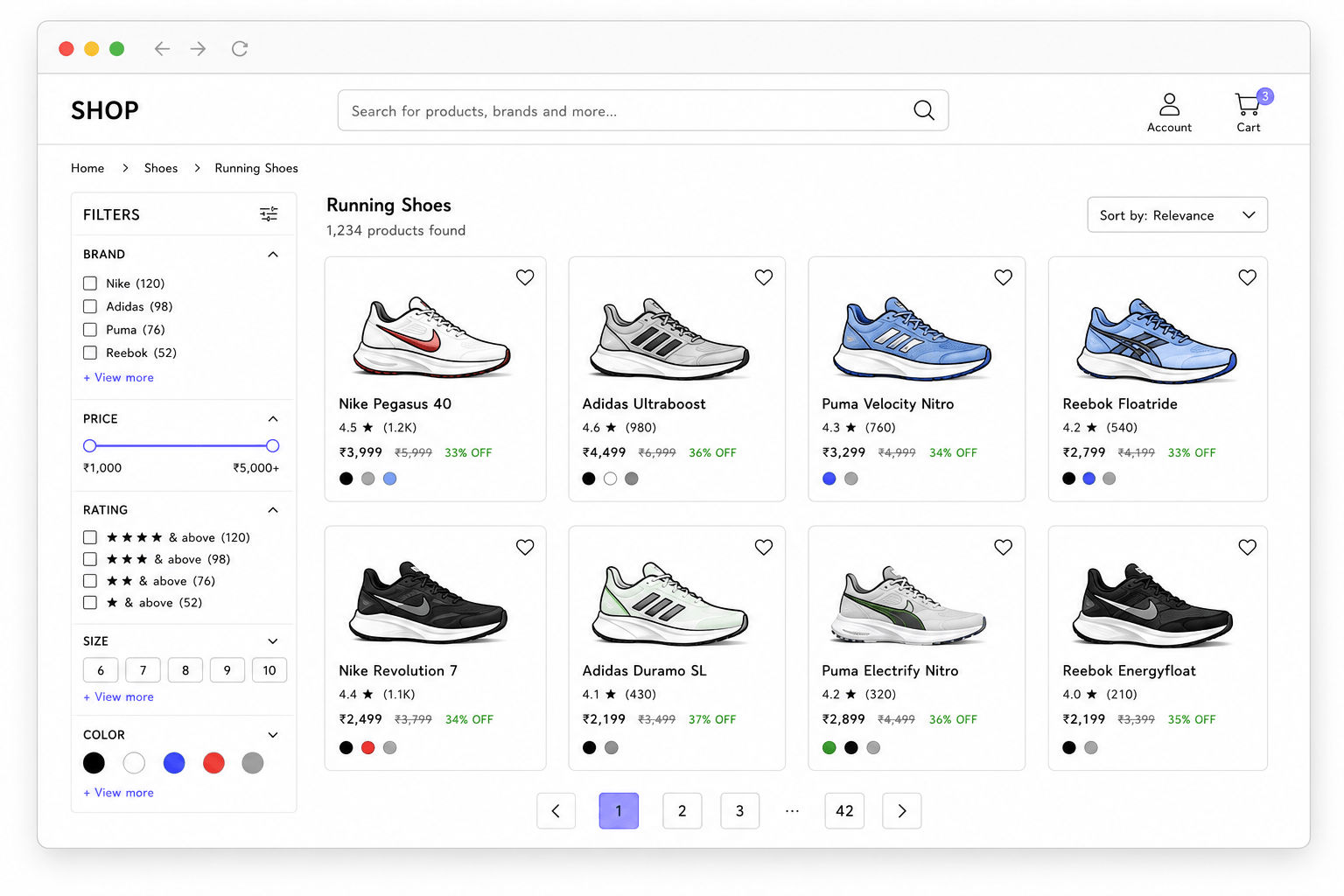1344x896 pixels.
Task: Pick the black color filter swatch
Action: click(x=94, y=763)
